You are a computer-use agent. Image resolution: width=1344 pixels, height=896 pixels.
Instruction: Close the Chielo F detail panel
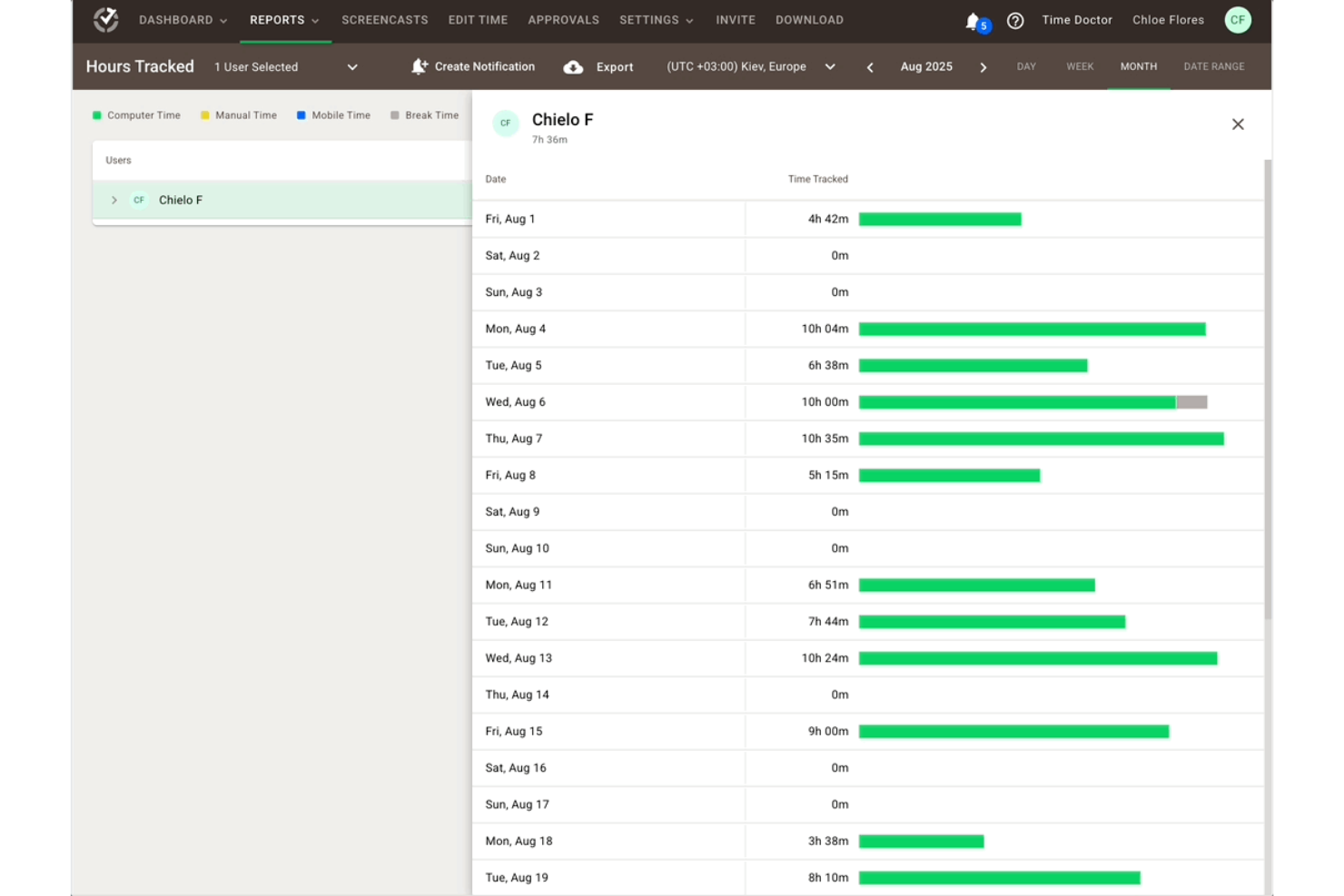(1238, 123)
